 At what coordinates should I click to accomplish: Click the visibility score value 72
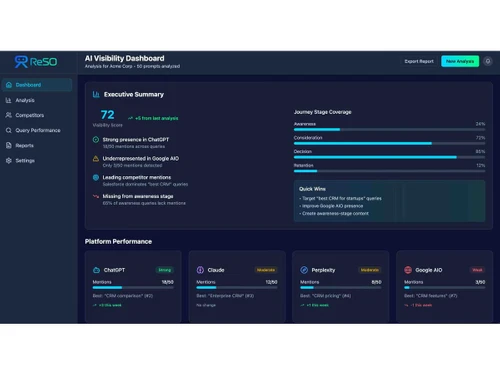pos(107,115)
